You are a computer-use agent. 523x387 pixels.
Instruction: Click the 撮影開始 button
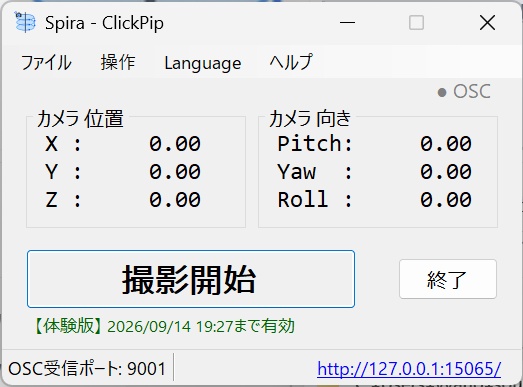[x=191, y=279]
